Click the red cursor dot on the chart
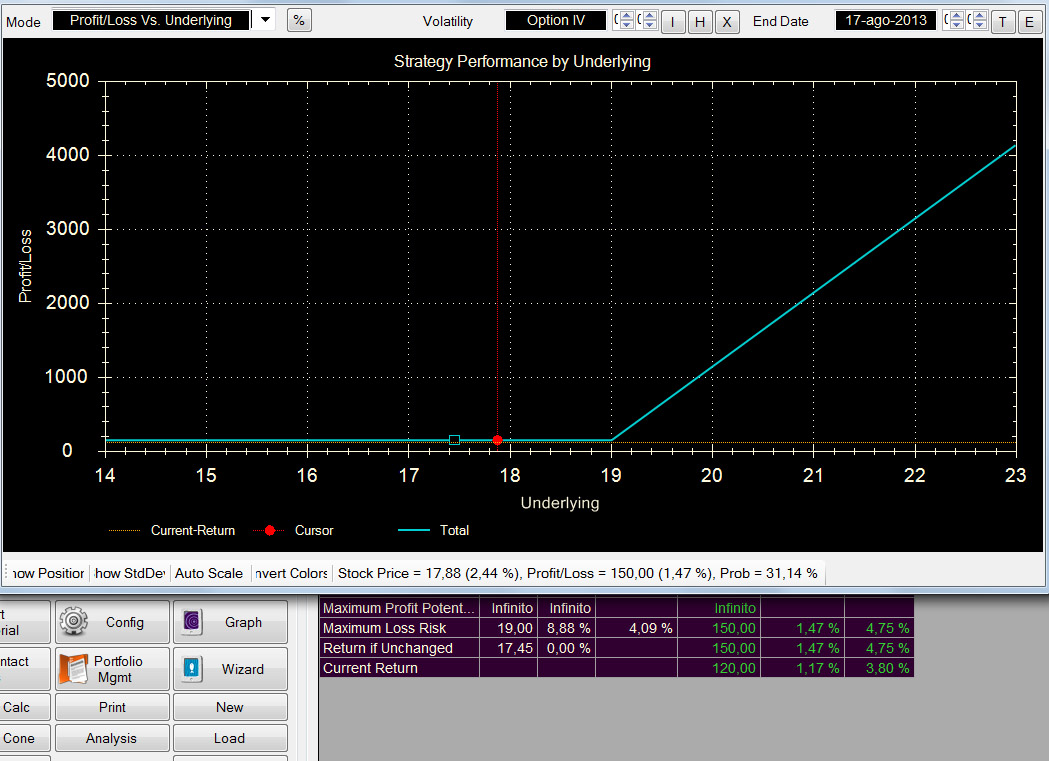 coord(498,440)
